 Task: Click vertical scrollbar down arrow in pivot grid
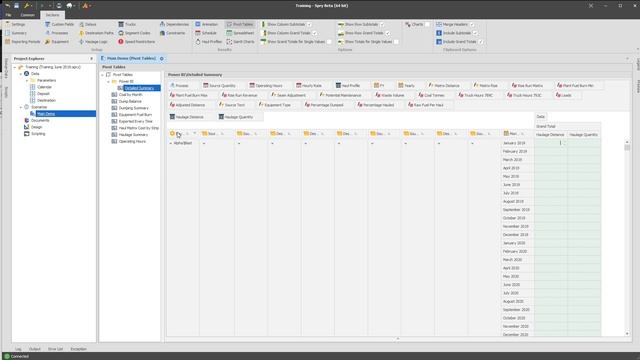[x=627, y=334]
